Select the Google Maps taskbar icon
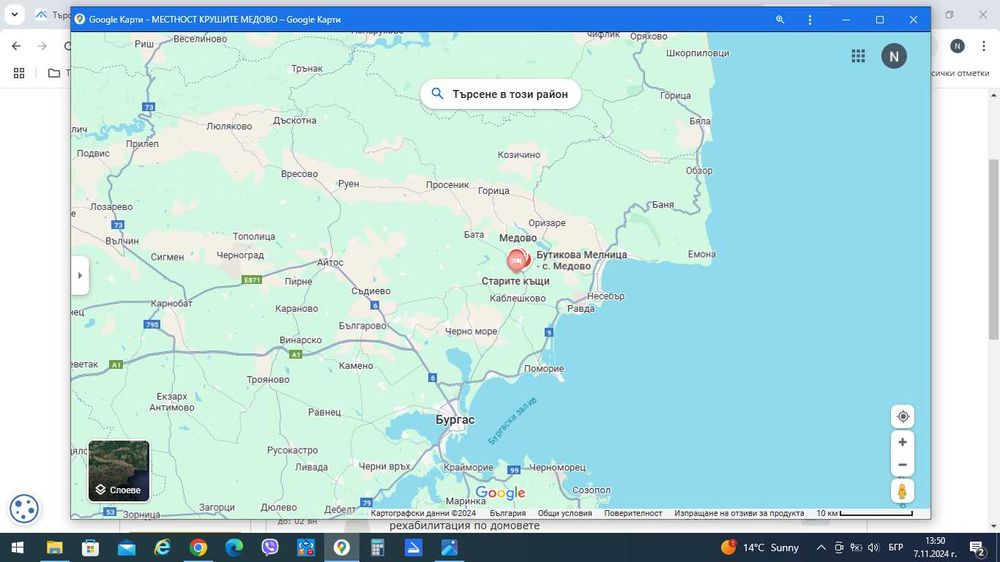This screenshot has height=562, width=1000. (x=342, y=547)
